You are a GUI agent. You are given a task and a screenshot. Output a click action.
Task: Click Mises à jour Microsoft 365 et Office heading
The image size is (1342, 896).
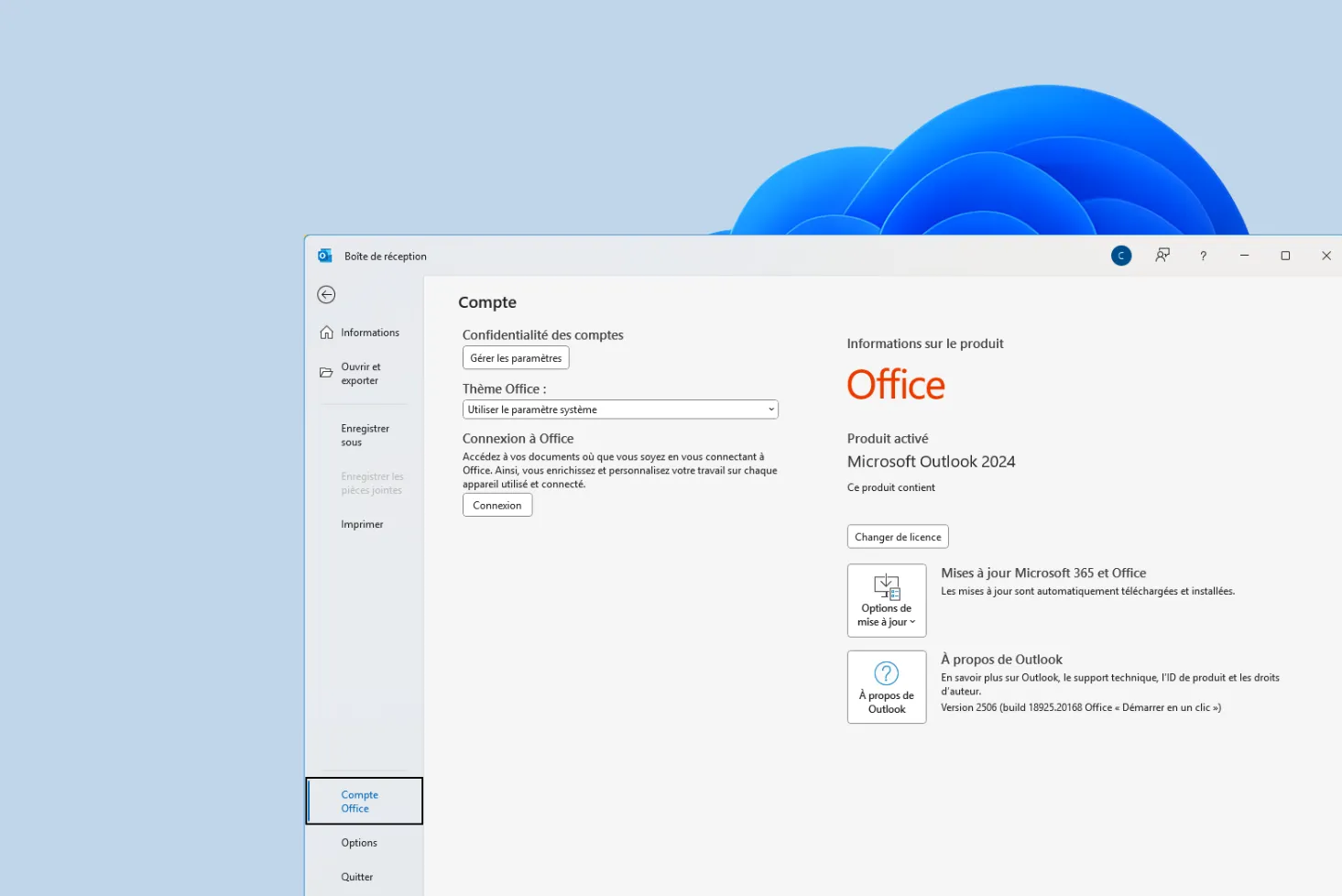point(1043,573)
